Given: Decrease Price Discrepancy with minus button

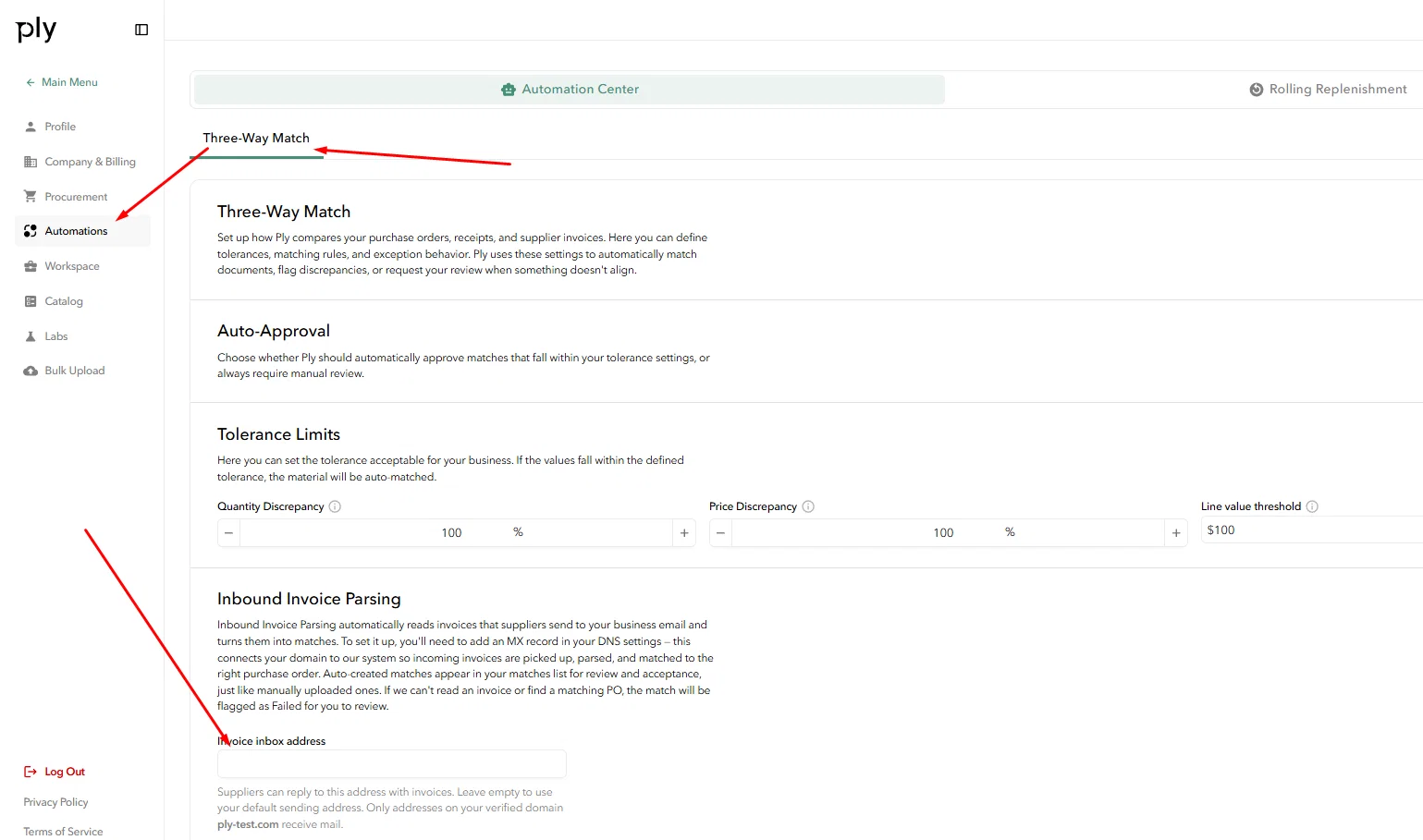Looking at the screenshot, I should coord(721,533).
